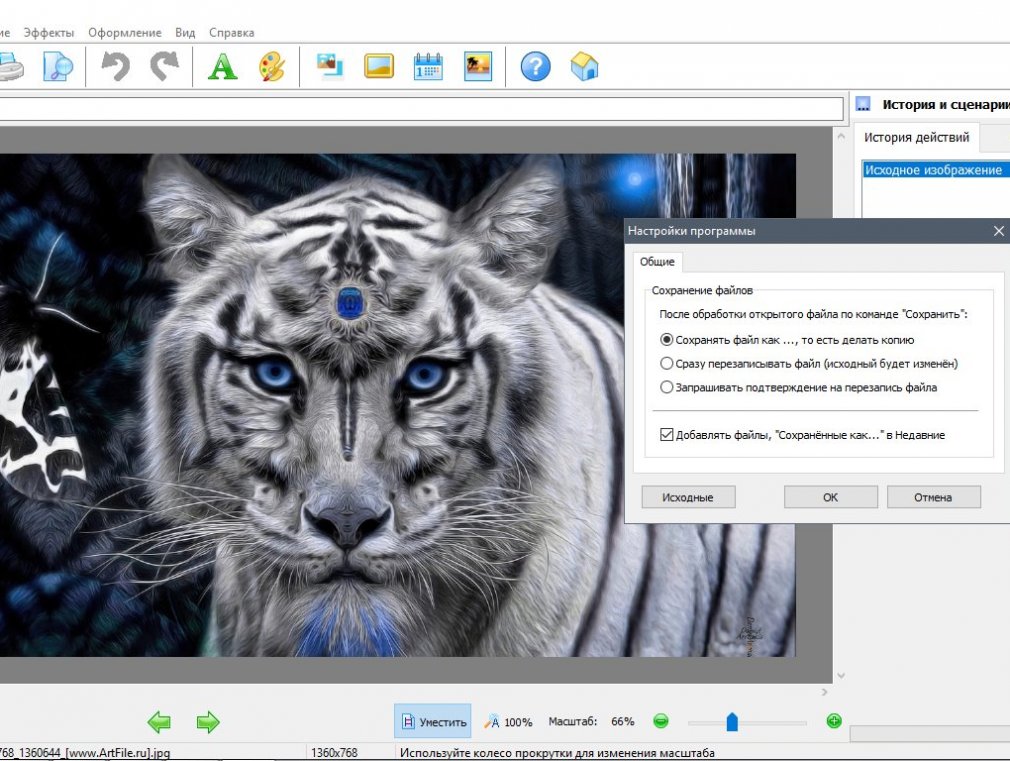Click the zoom scale slider handle
Viewport: 1010px width, 761px height.
click(x=732, y=722)
